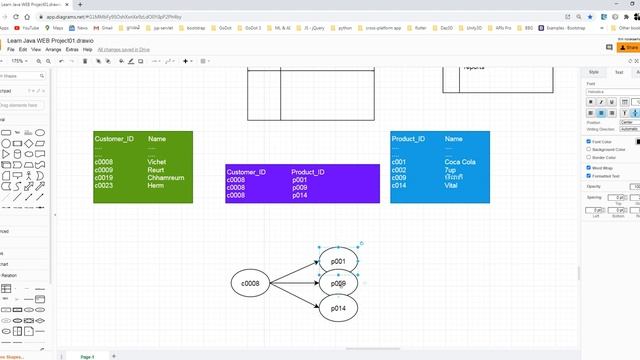
Task: Open the Arrange menu
Action: click(x=53, y=49)
